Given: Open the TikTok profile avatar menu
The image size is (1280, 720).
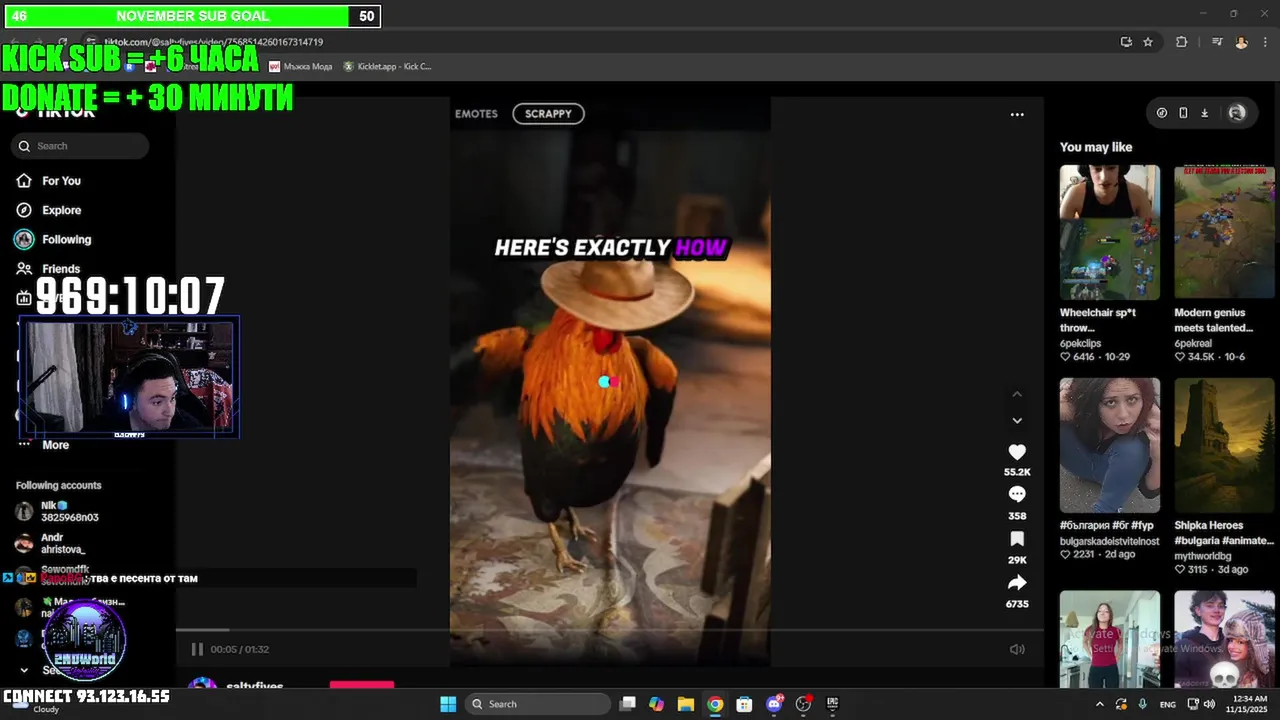Looking at the screenshot, I should (x=1237, y=113).
